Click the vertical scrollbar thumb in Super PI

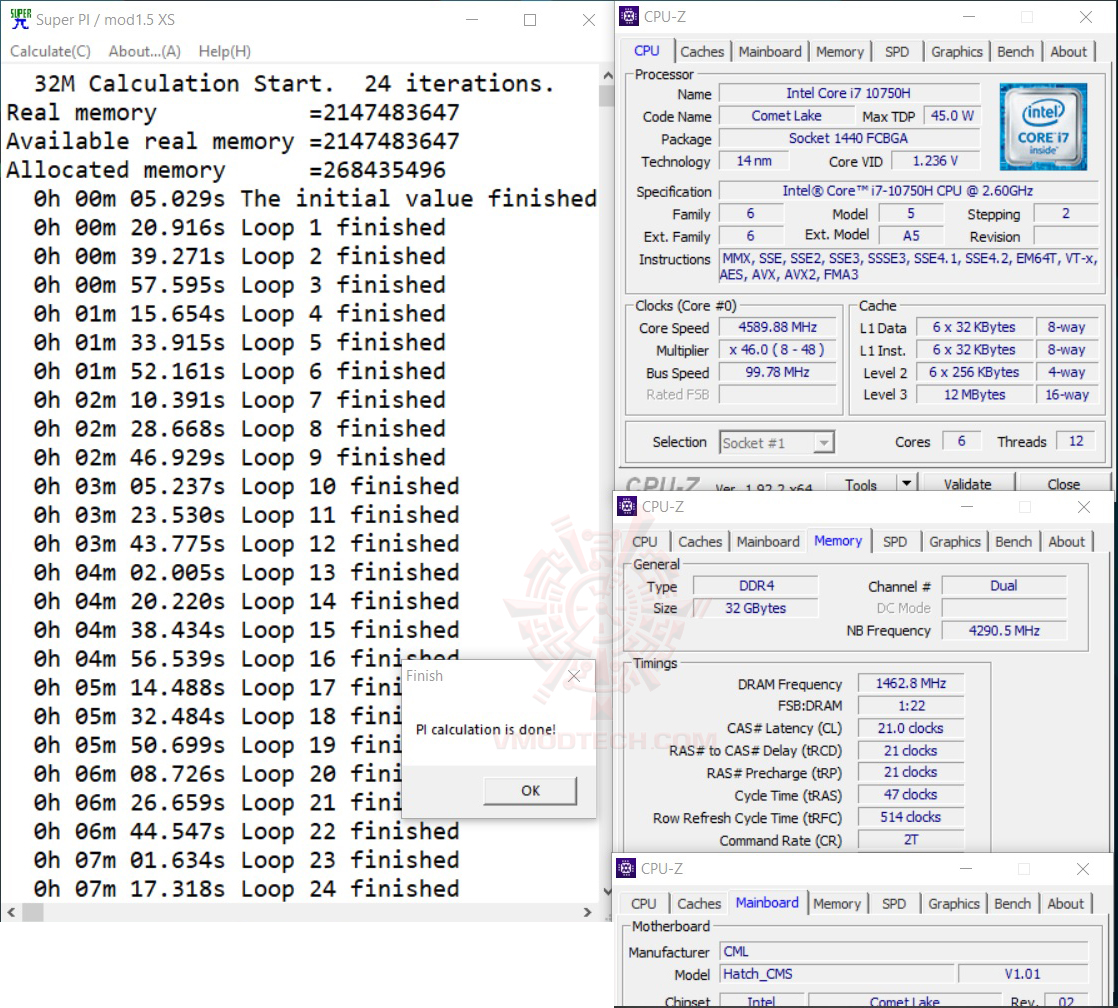(607, 95)
